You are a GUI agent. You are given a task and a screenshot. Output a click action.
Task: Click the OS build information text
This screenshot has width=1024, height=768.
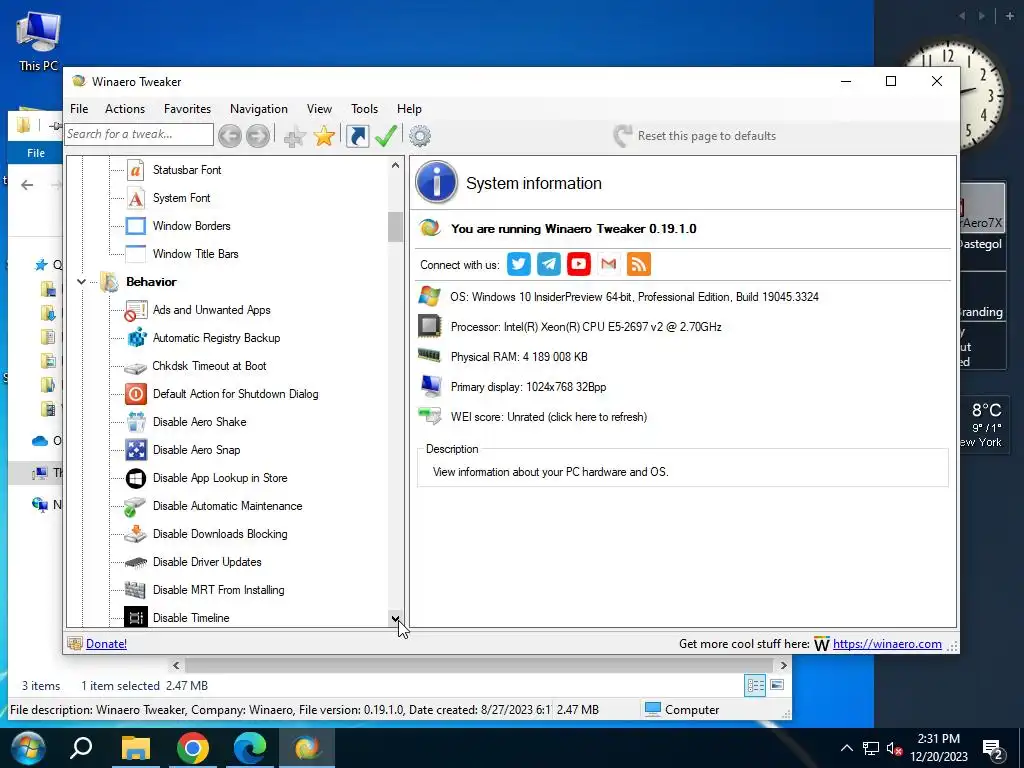coord(634,297)
